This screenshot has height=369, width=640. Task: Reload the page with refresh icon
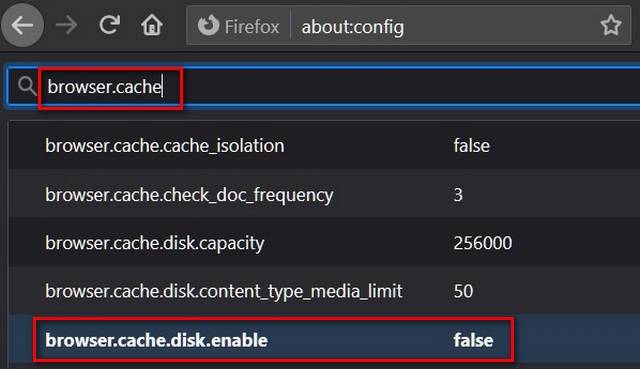click(x=110, y=25)
